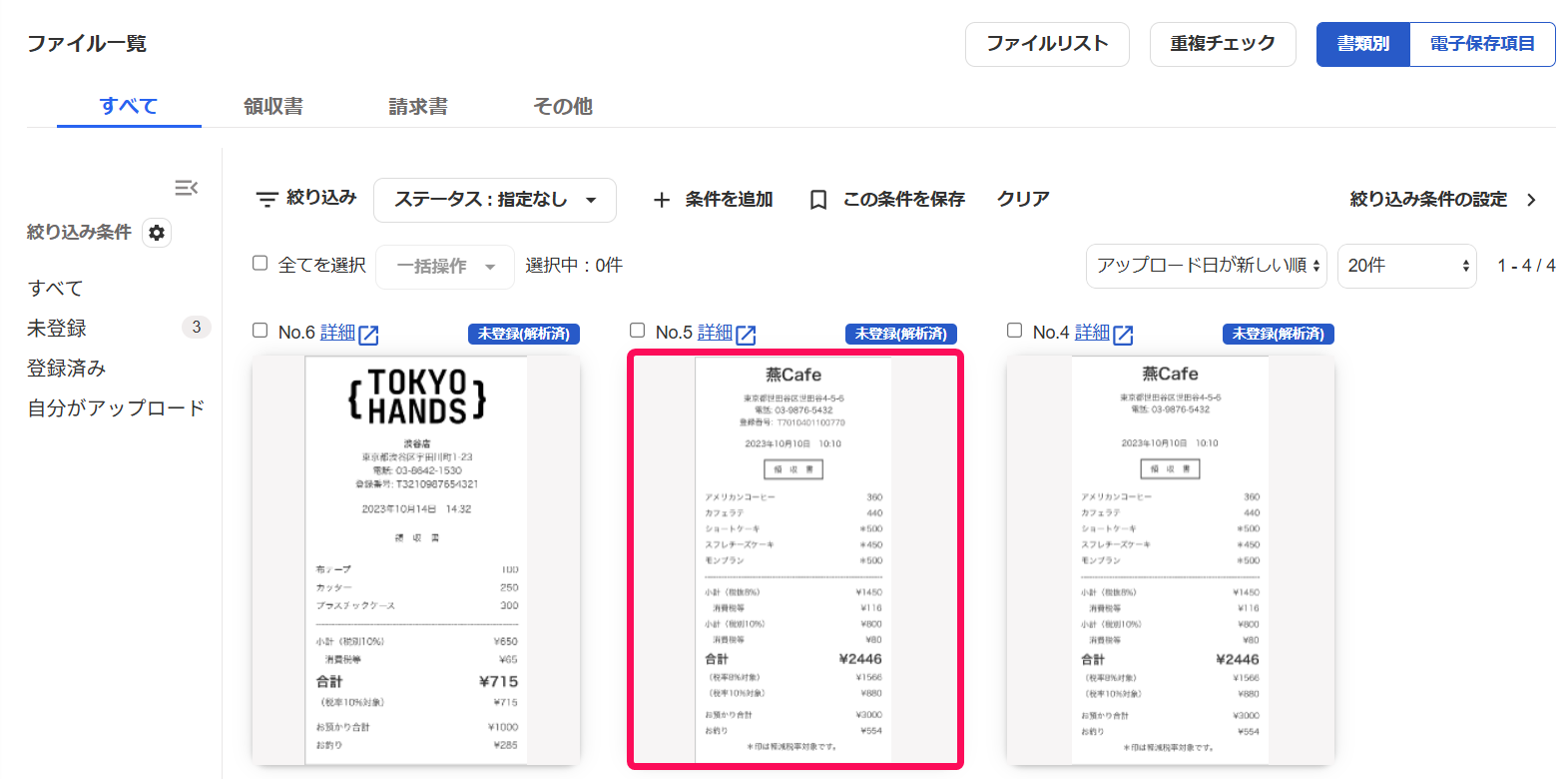The width and height of the screenshot is (1568, 779).
Task: Click chevron next to 絞り込み条件の設定
Action: [1531, 200]
